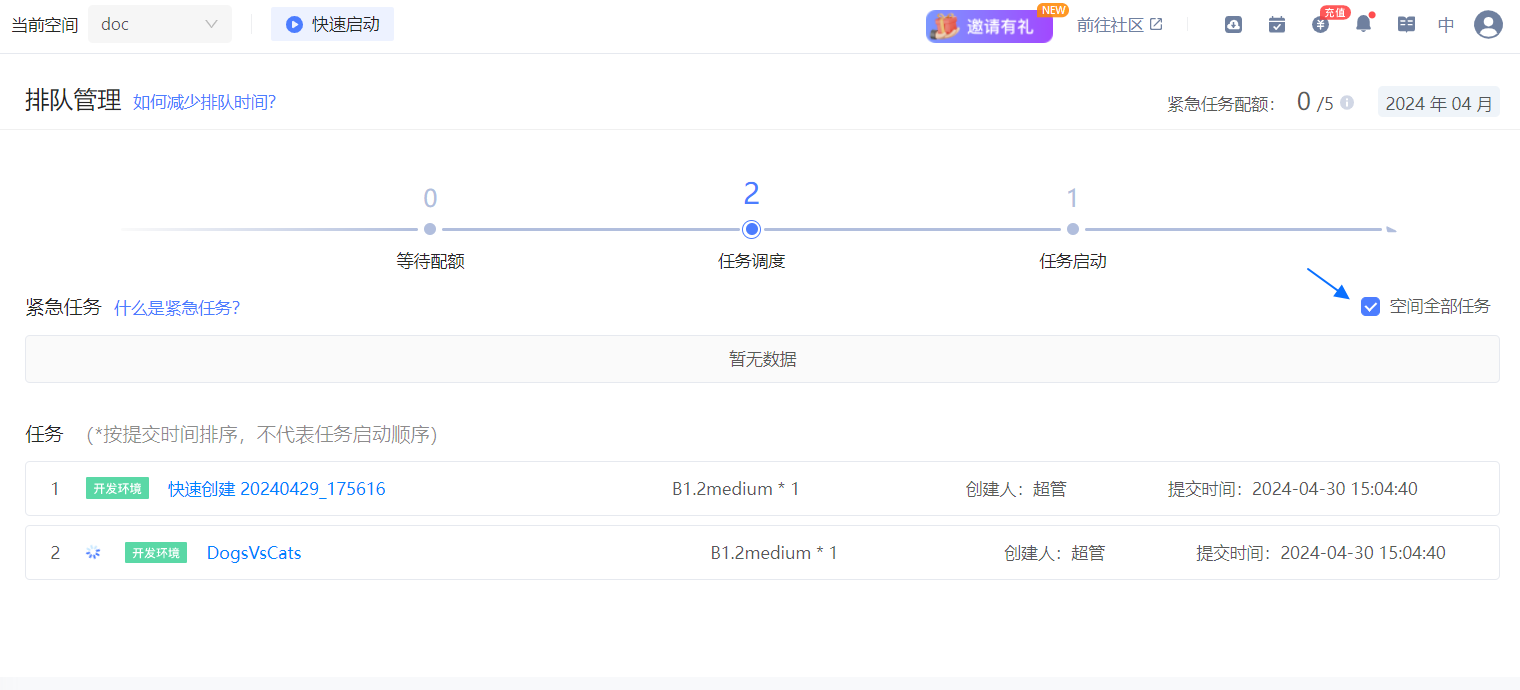Click the 邀请有礼 banner button
This screenshot has width=1520, height=690.
988,26
